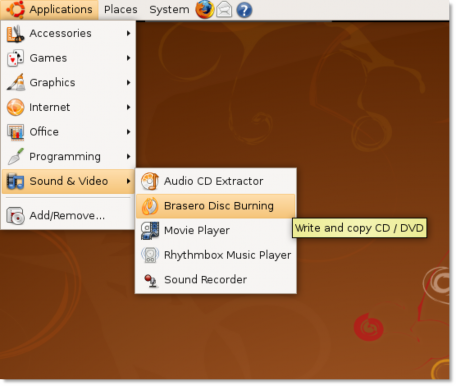Click the Programming trowel icon

pyautogui.click(x=16, y=156)
